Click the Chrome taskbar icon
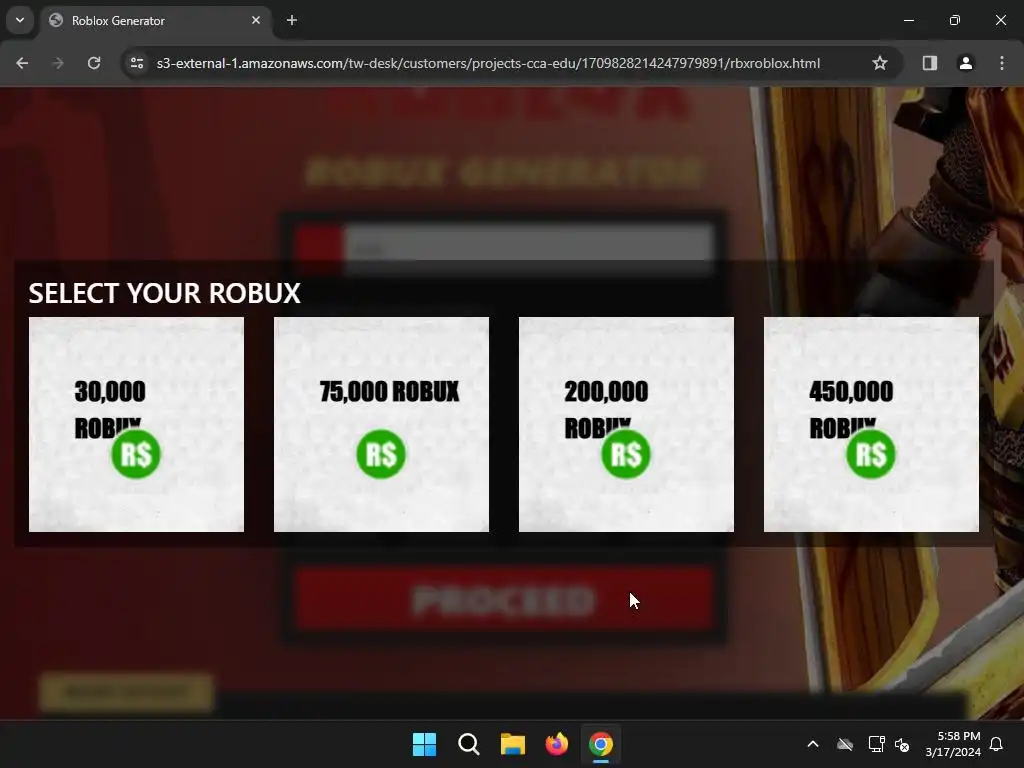 click(601, 744)
